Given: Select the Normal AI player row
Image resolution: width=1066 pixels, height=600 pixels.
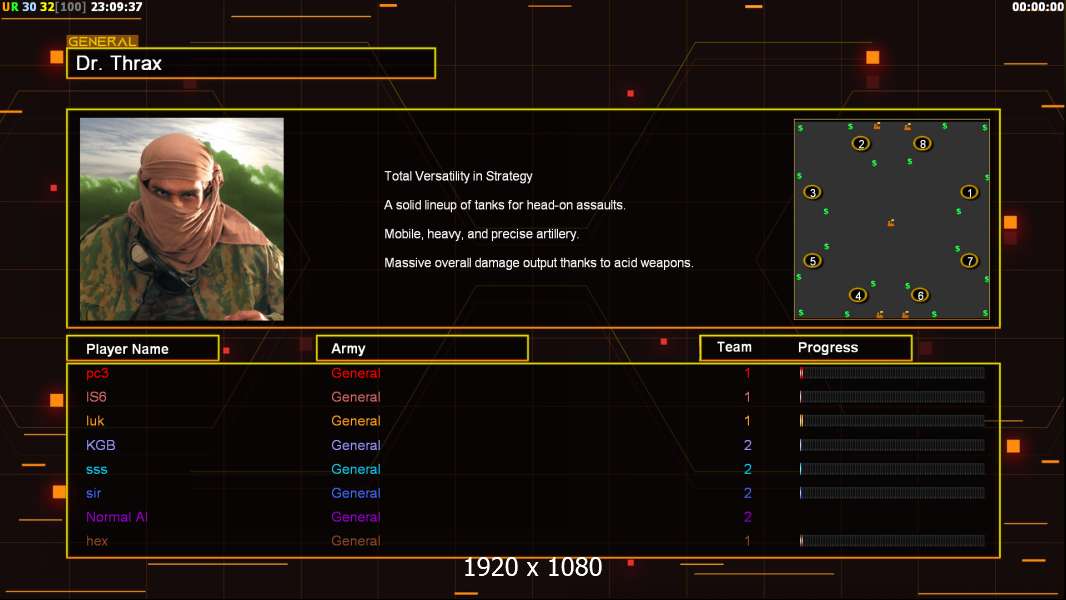Looking at the screenshot, I should (x=116, y=517).
